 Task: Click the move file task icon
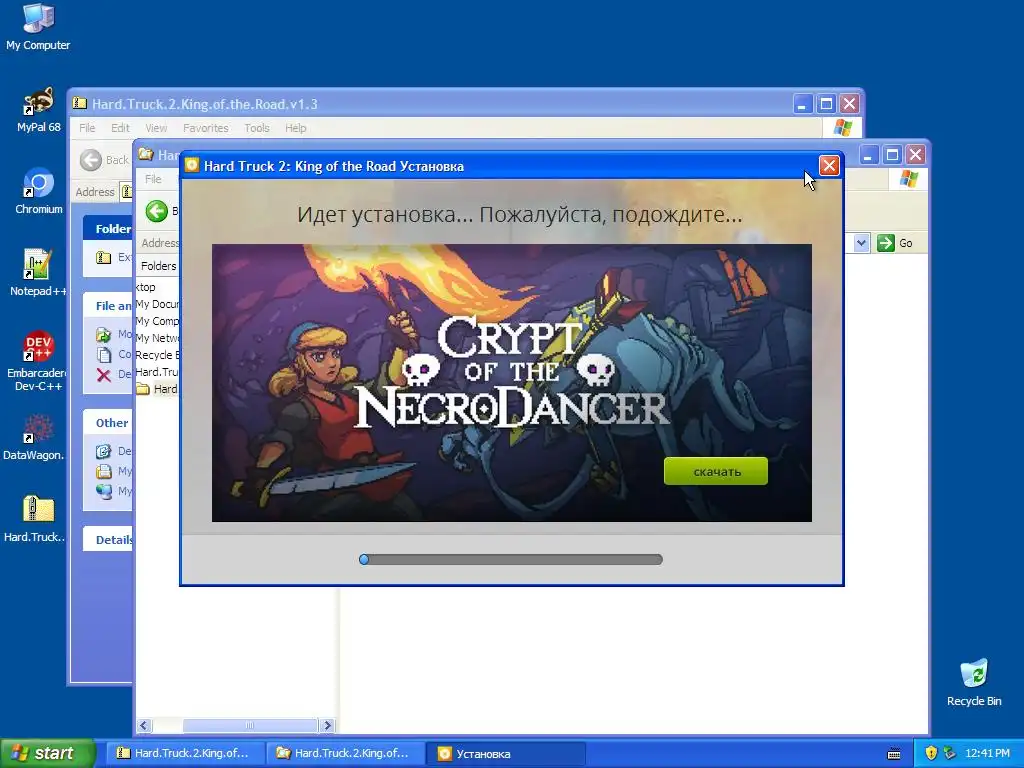click(104, 334)
